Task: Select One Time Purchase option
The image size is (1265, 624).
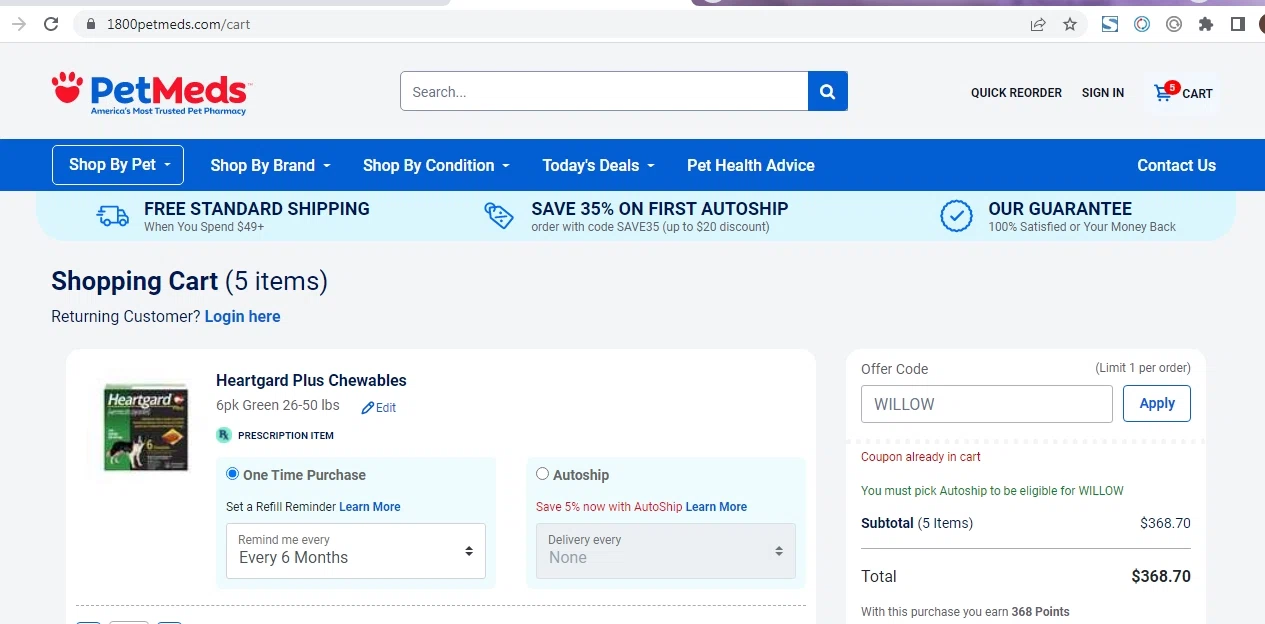Action: click(233, 474)
